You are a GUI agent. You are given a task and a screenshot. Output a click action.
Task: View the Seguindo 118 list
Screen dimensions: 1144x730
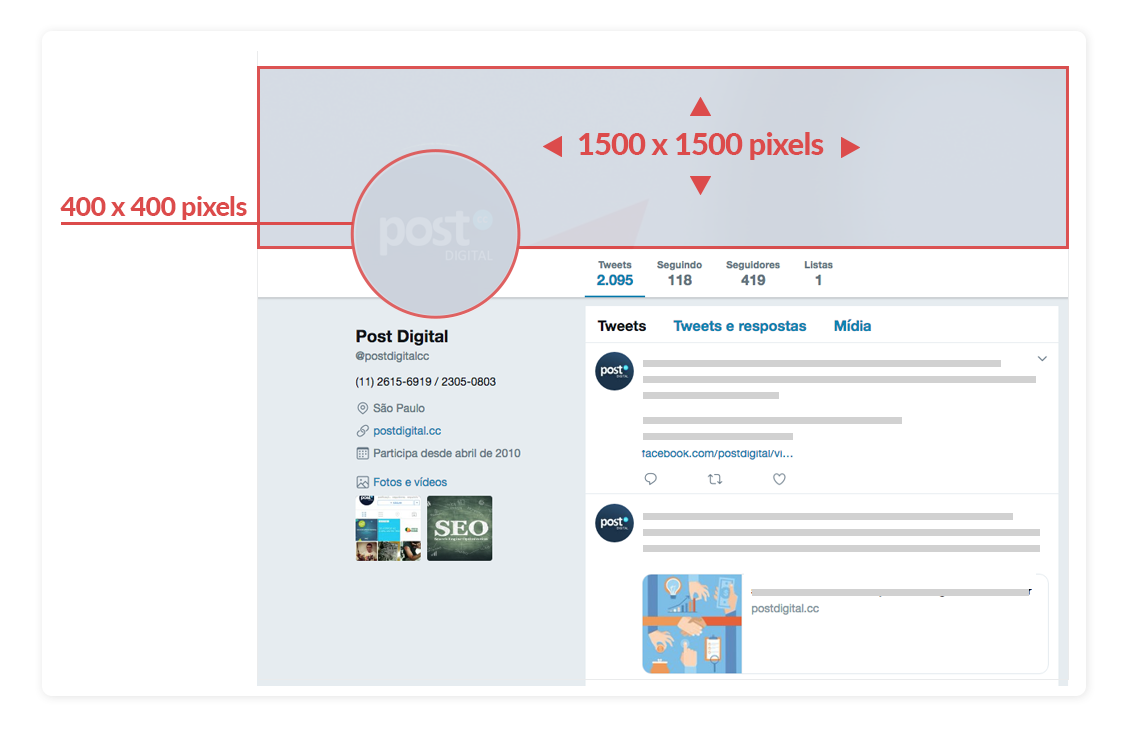click(679, 273)
